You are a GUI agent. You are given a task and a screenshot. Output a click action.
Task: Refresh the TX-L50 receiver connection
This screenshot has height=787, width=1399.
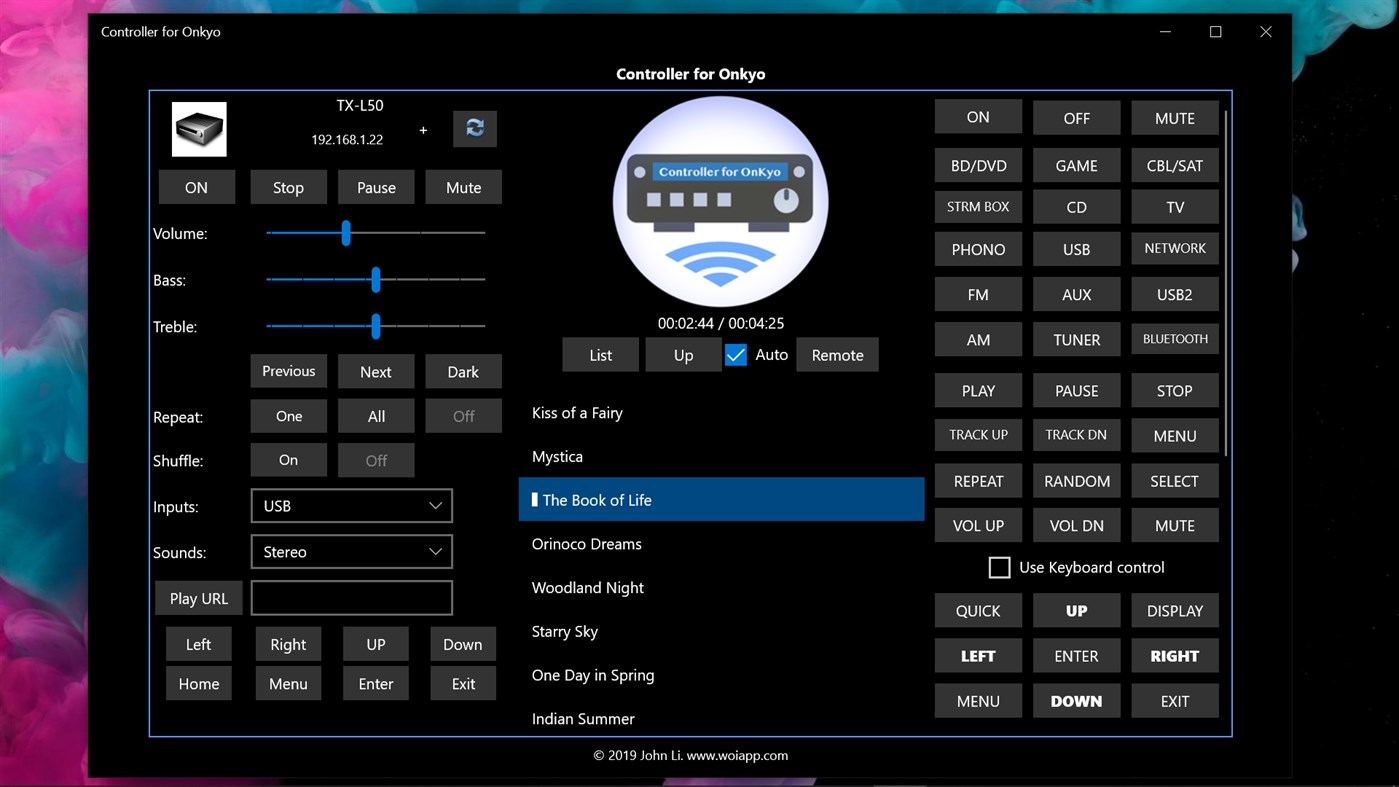[474, 128]
